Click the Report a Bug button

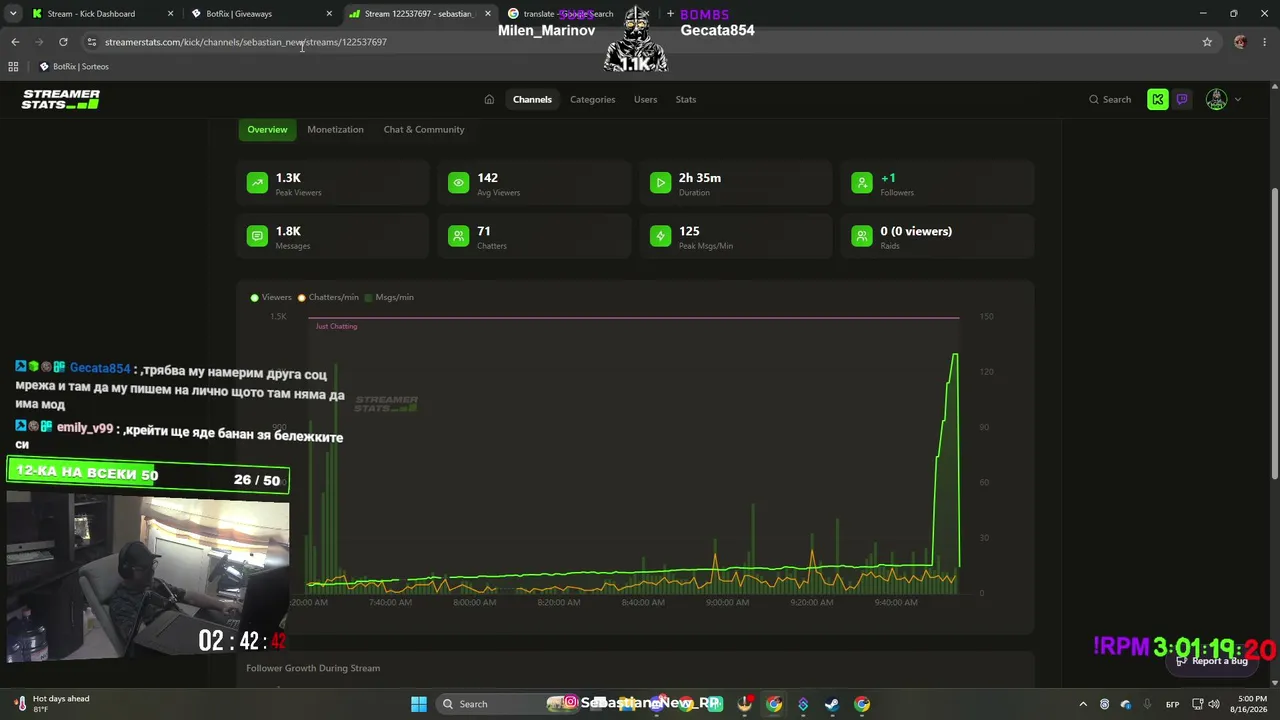pyautogui.click(x=1213, y=661)
